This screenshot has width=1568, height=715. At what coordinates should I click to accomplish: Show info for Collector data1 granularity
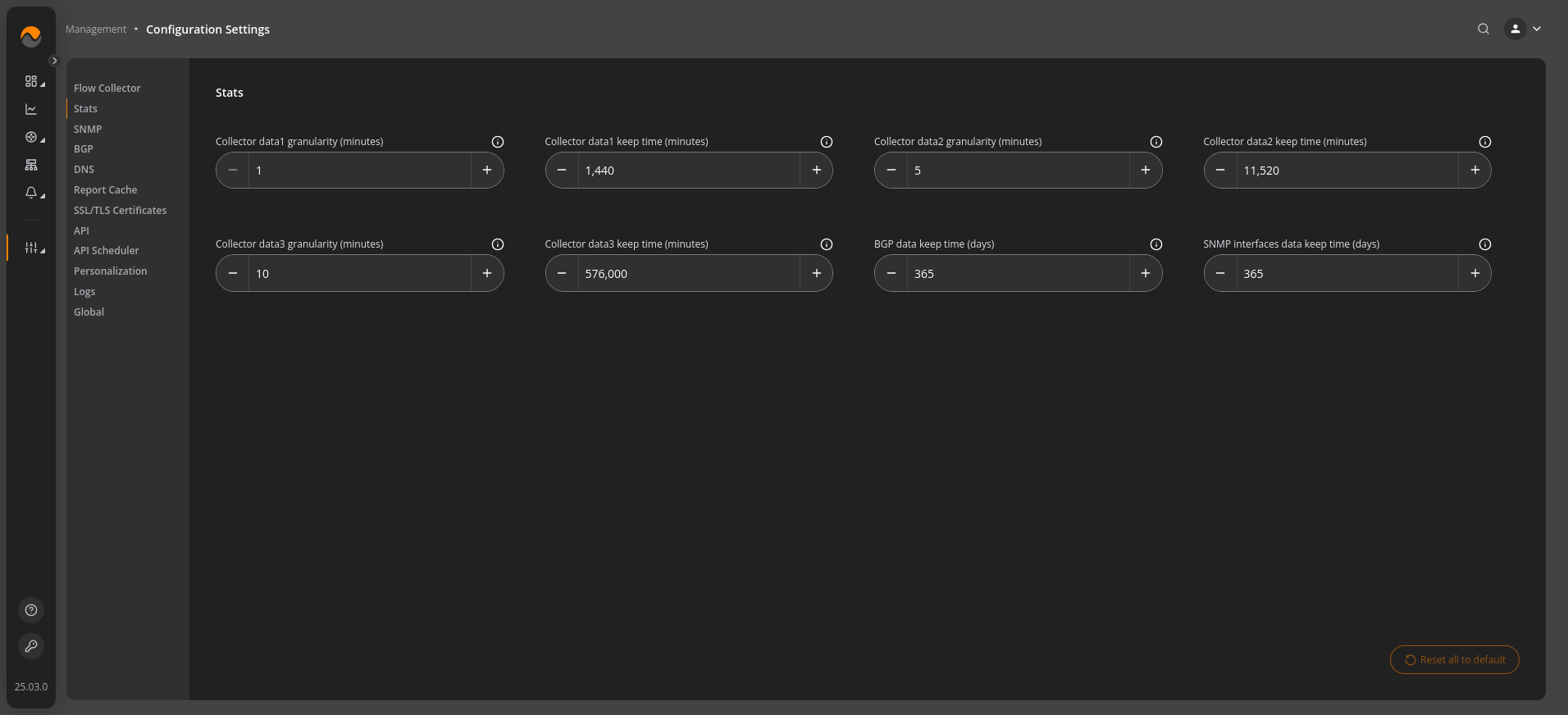(498, 142)
